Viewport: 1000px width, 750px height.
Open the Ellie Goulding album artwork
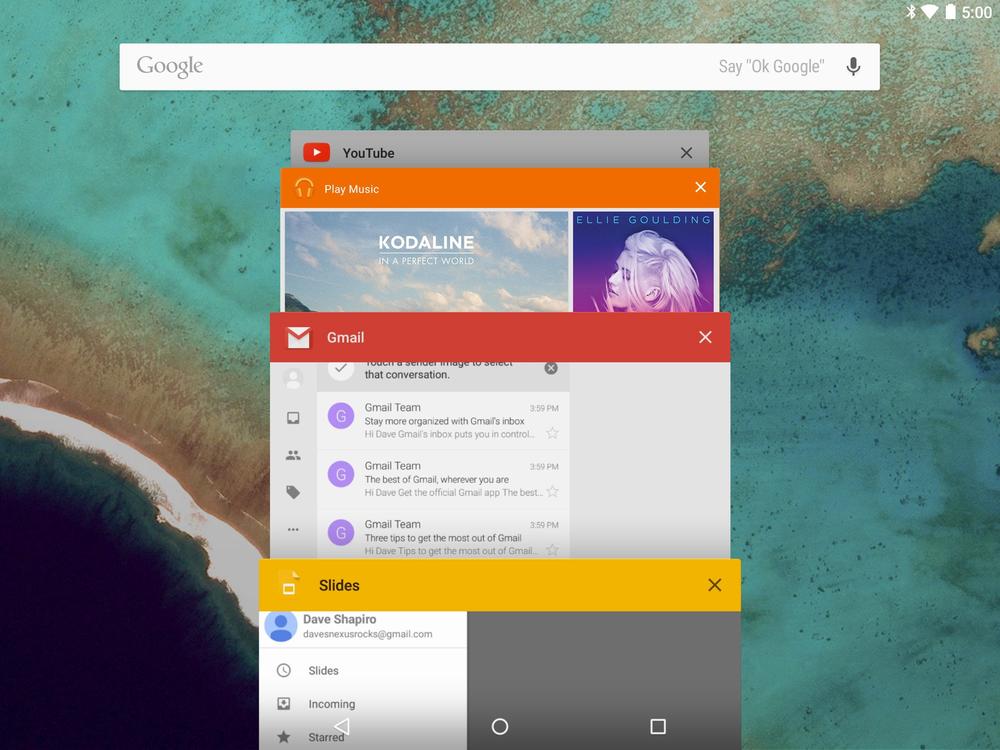click(643, 261)
